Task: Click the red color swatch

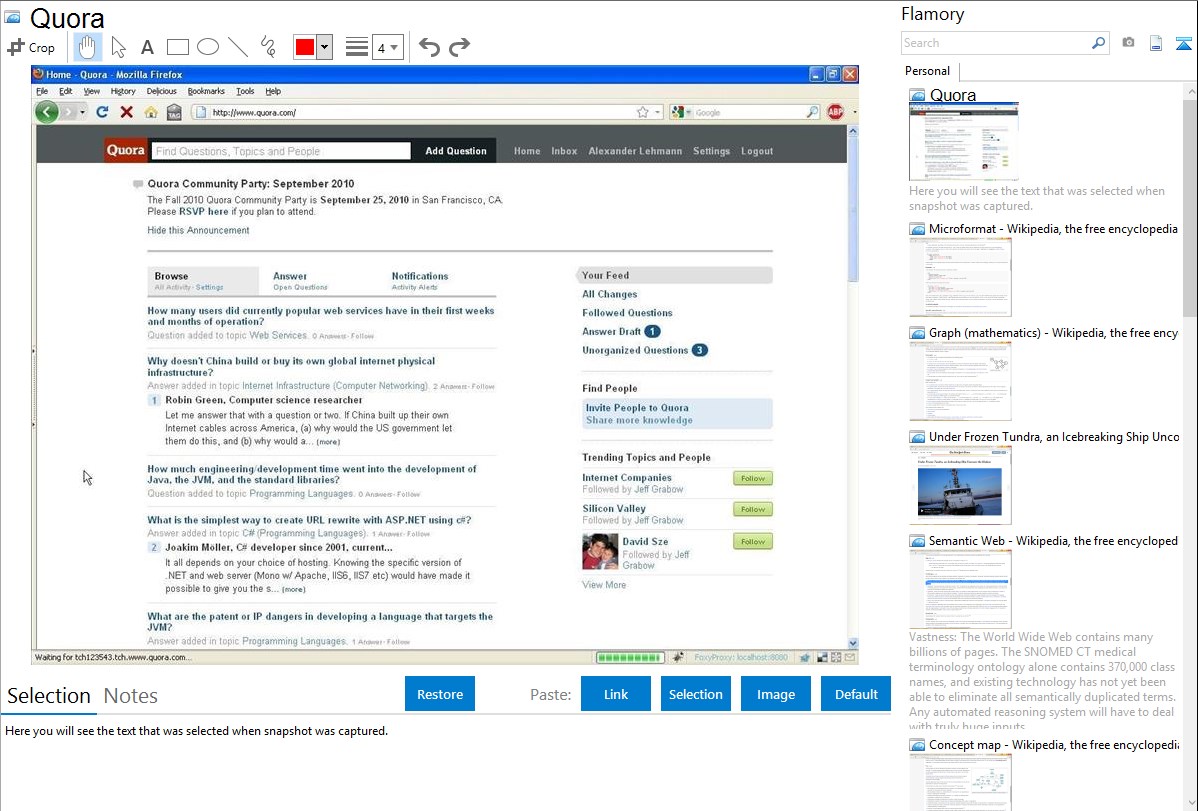Action: click(x=305, y=47)
